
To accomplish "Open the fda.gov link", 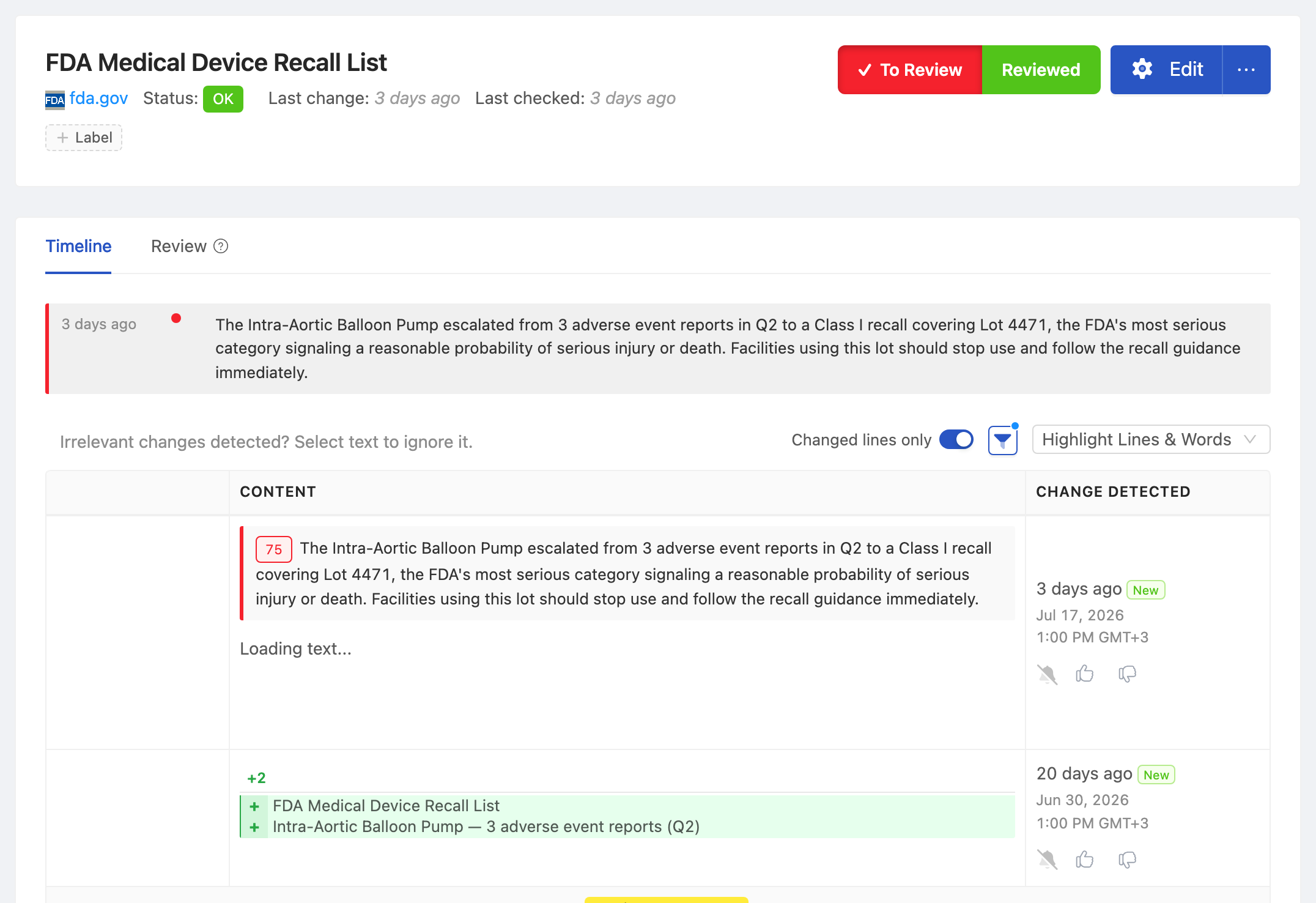I will [x=98, y=98].
